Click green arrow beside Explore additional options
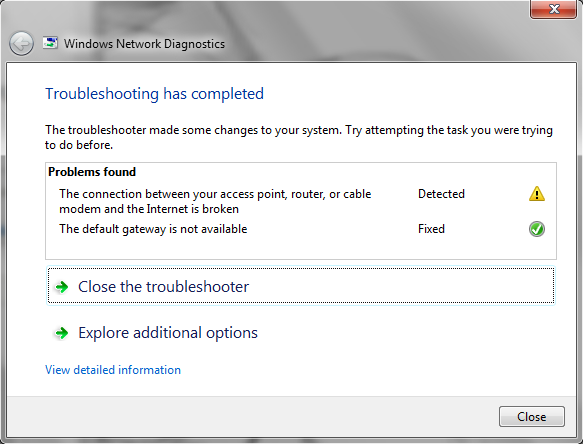 62,333
